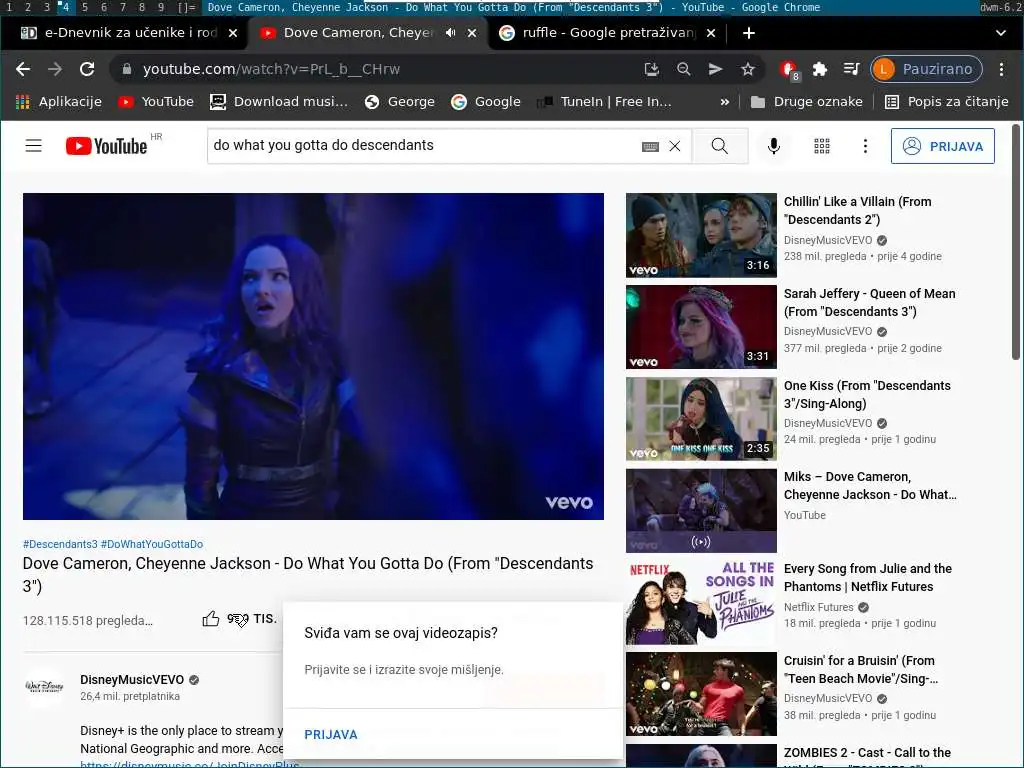Open Popis za čitanje reading list
Screen dimensions: 1024x768
(946, 101)
